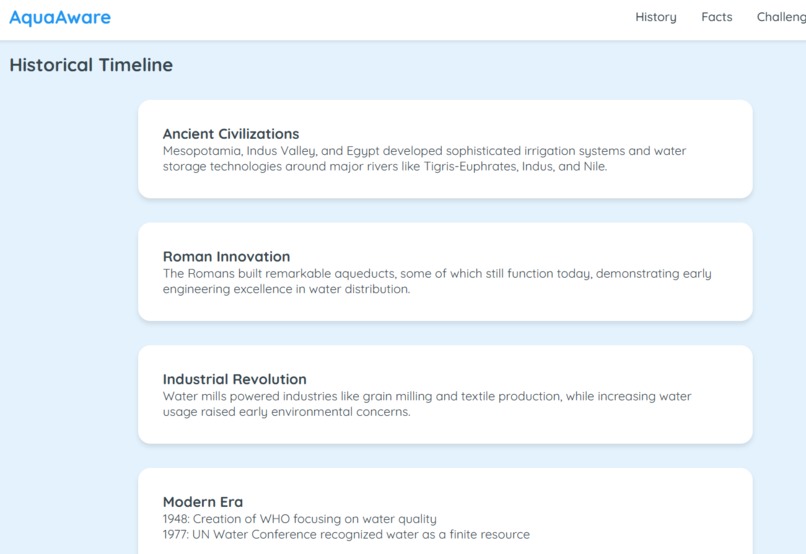Click the Mesopotamia irrigation description text
The height and width of the screenshot is (554, 806).
(x=425, y=158)
